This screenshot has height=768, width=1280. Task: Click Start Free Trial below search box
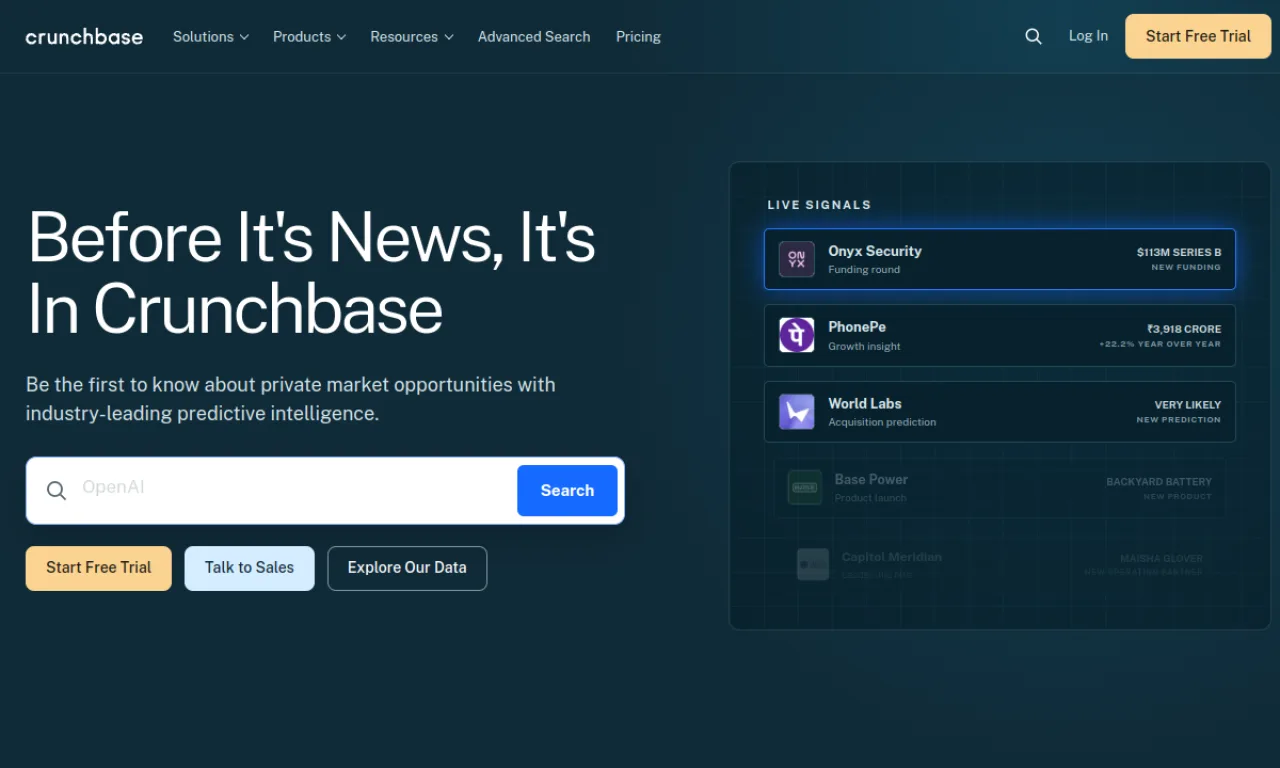coord(99,568)
